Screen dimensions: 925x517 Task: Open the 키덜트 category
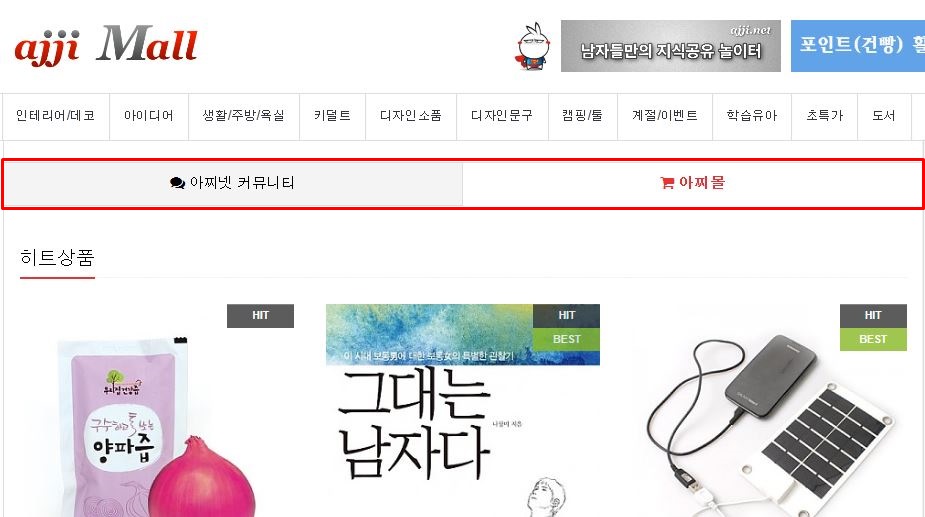332,116
